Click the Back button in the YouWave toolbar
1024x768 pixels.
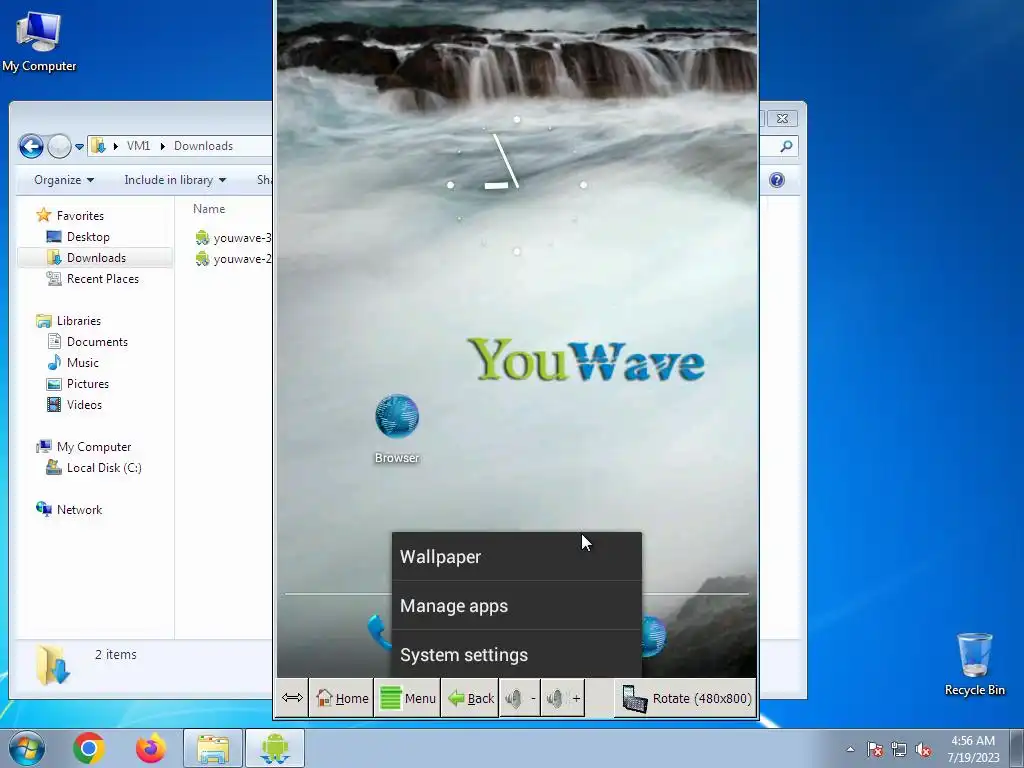tap(470, 698)
